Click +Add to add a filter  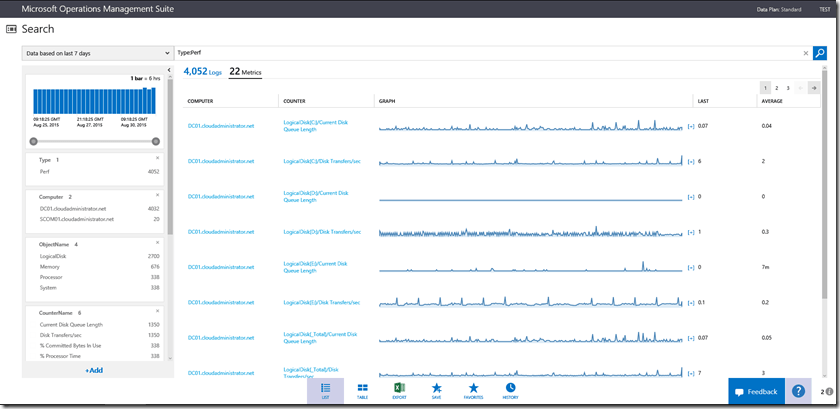[93, 370]
